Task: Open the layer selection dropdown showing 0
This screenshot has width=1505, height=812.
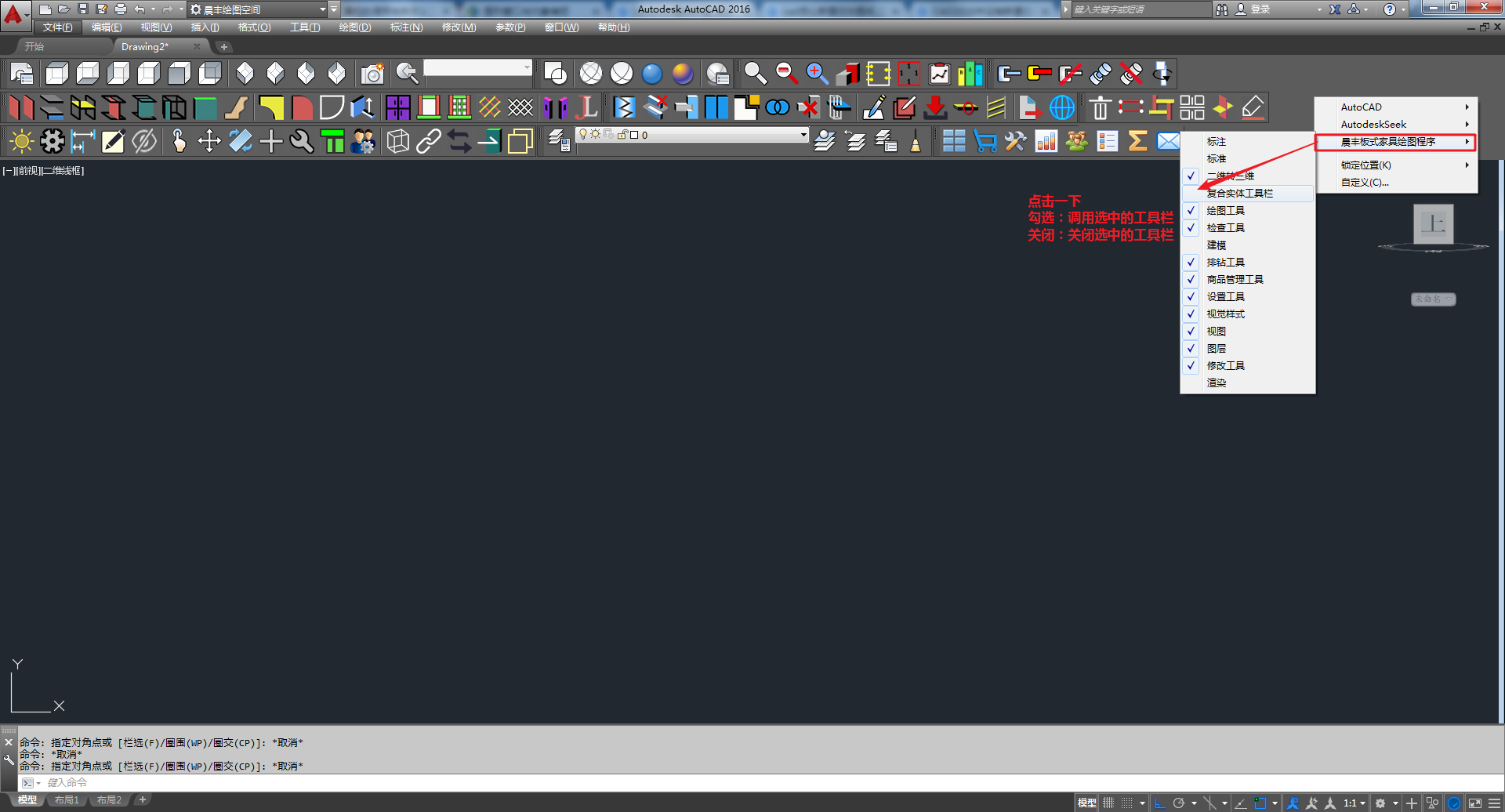Action: [x=692, y=135]
